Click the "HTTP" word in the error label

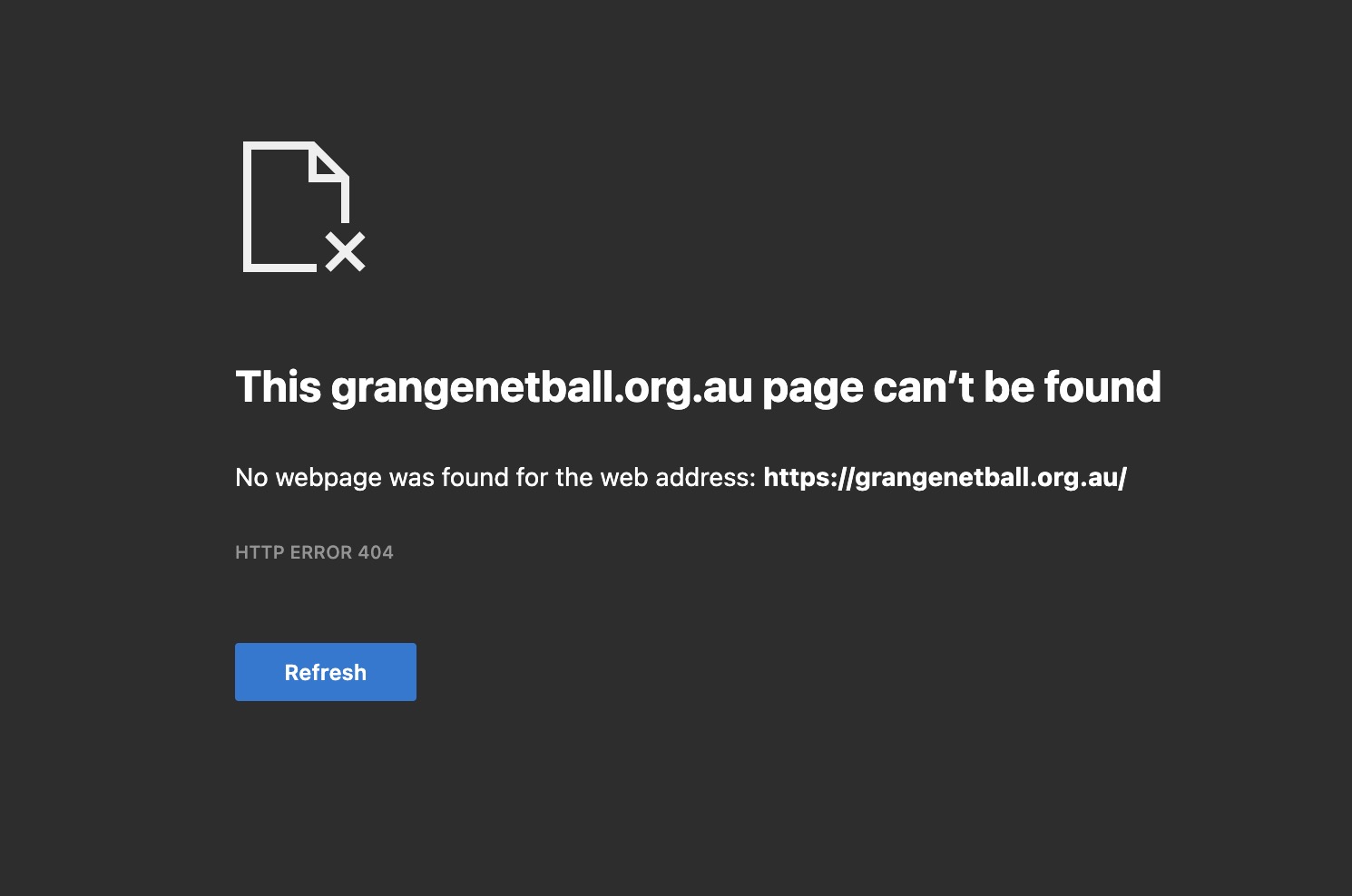tap(259, 552)
